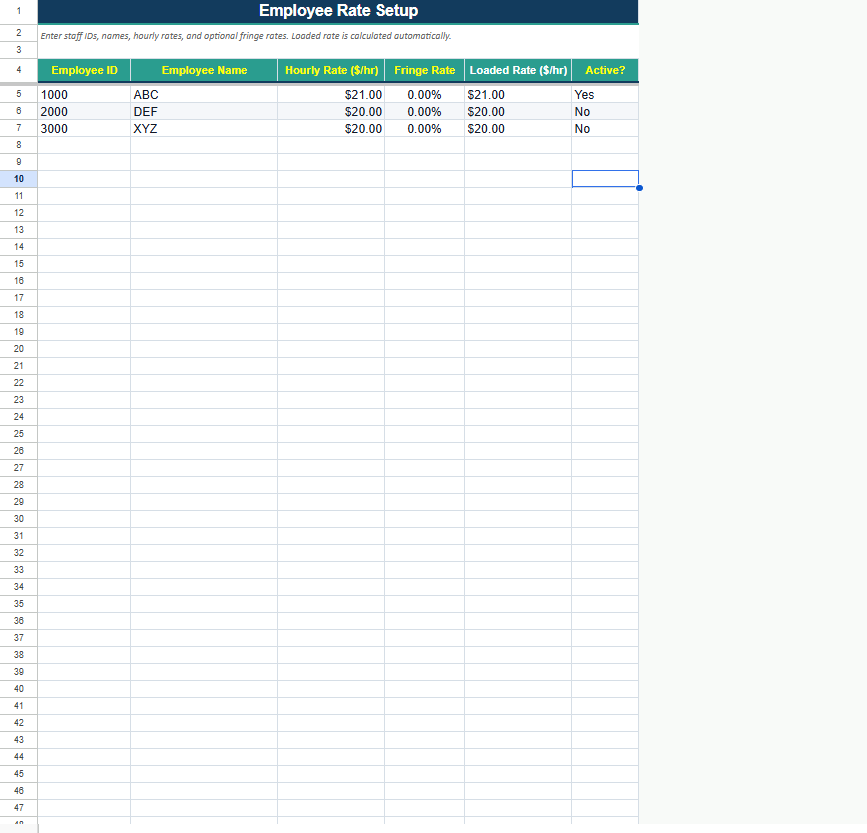Select row header 8

pyautogui.click(x=19, y=145)
